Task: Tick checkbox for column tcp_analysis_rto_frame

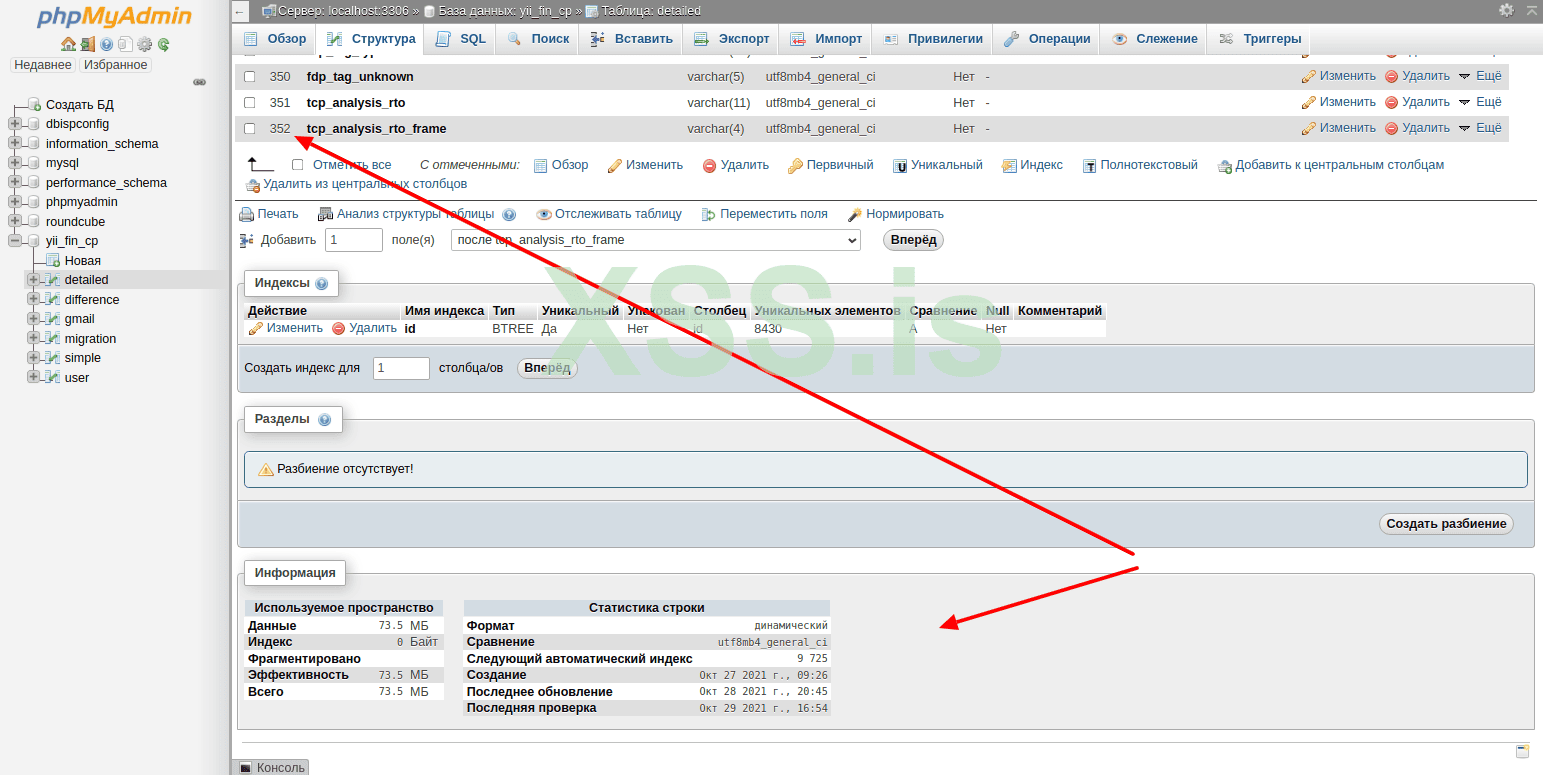Action: (x=250, y=128)
